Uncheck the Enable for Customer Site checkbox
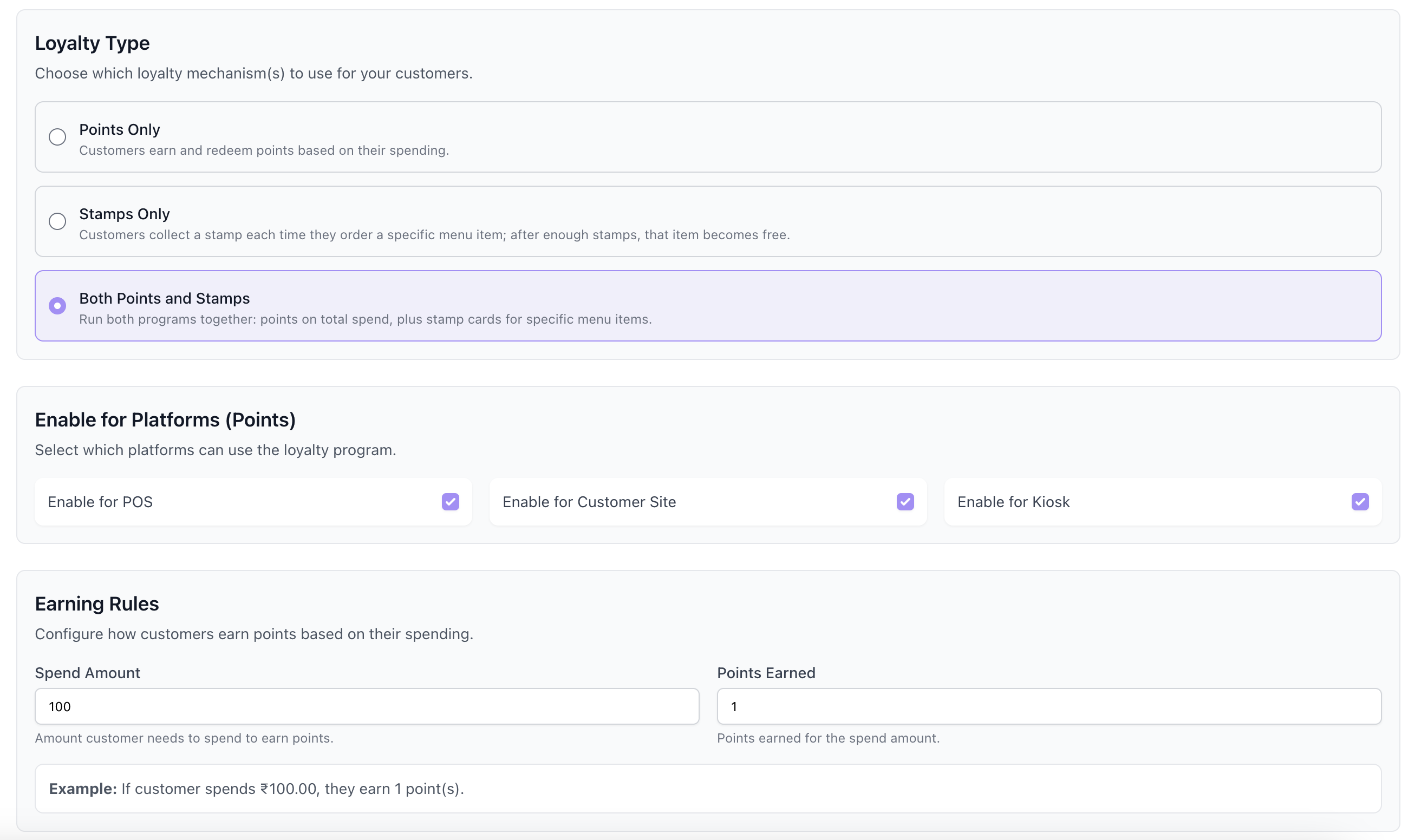1408x840 pixels. (x=905, y=502)
